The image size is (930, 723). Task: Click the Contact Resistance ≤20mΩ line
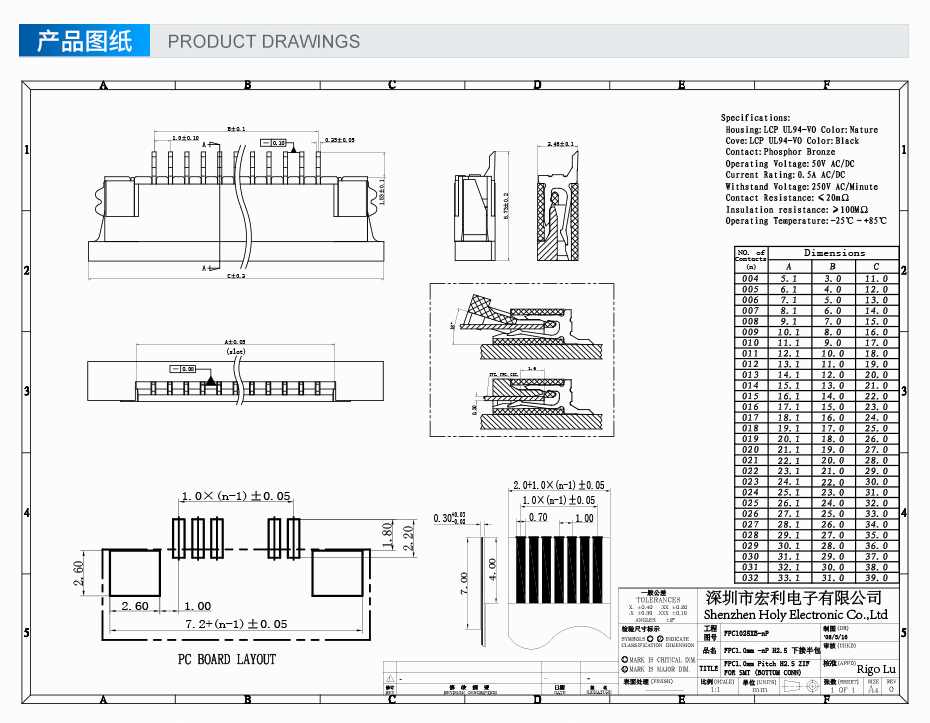(786, 198)
